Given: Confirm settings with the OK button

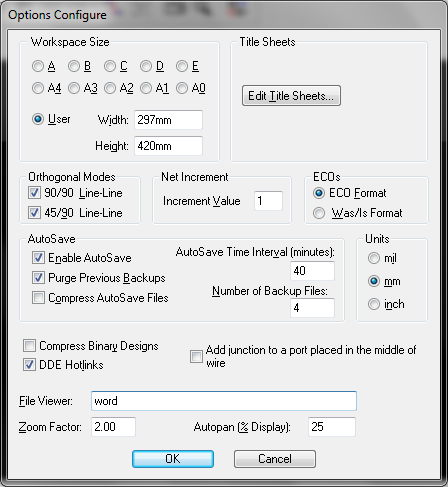Looking at the screenshot, I should tap(173, 459).
